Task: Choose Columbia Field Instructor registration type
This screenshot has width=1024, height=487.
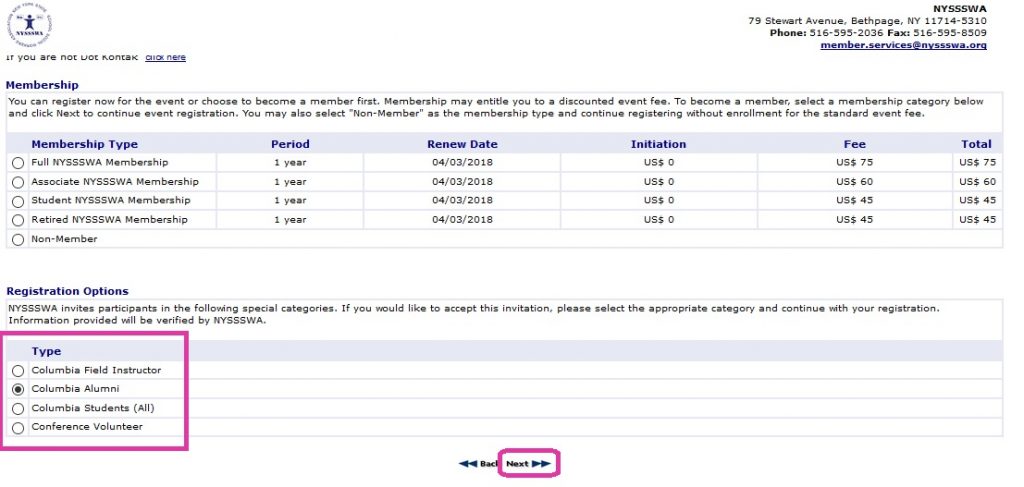Action: click(17, 371)
